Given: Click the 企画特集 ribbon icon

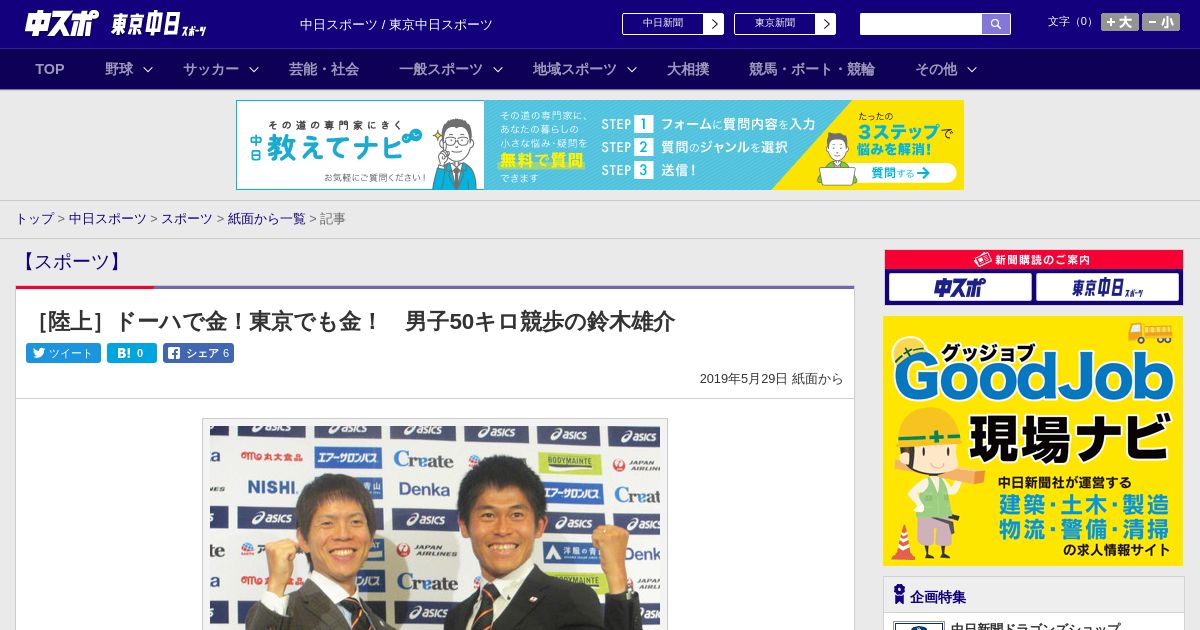Looking at the screenshot, I should pyautogui.click(x=899, y=594).
